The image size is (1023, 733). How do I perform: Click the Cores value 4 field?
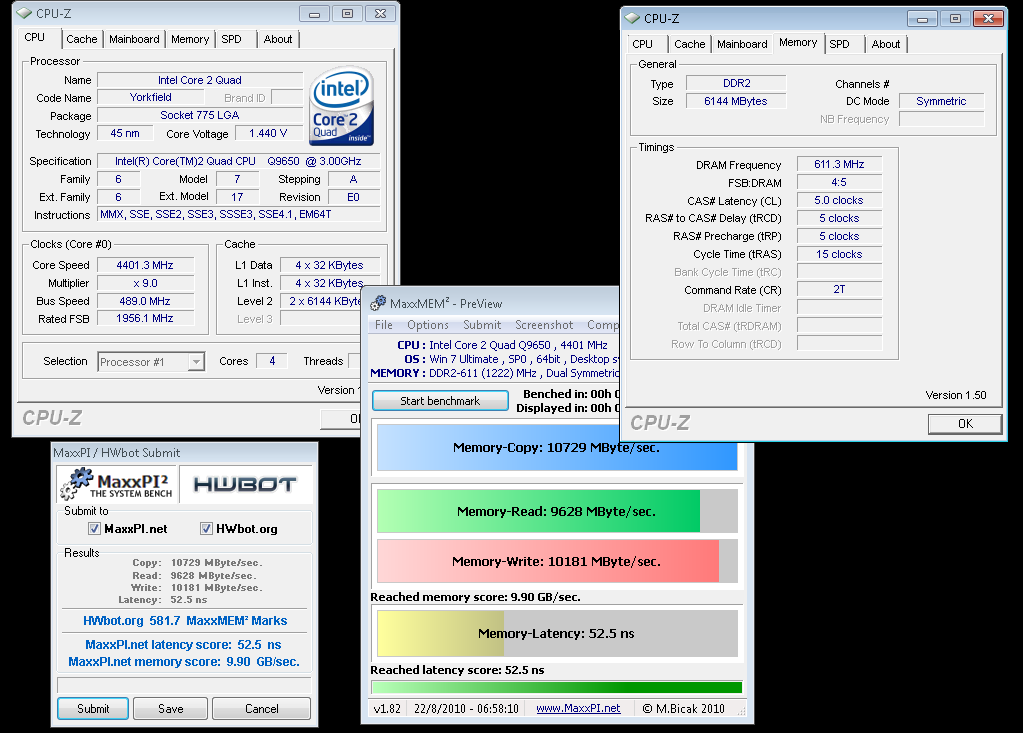(272, 361)
